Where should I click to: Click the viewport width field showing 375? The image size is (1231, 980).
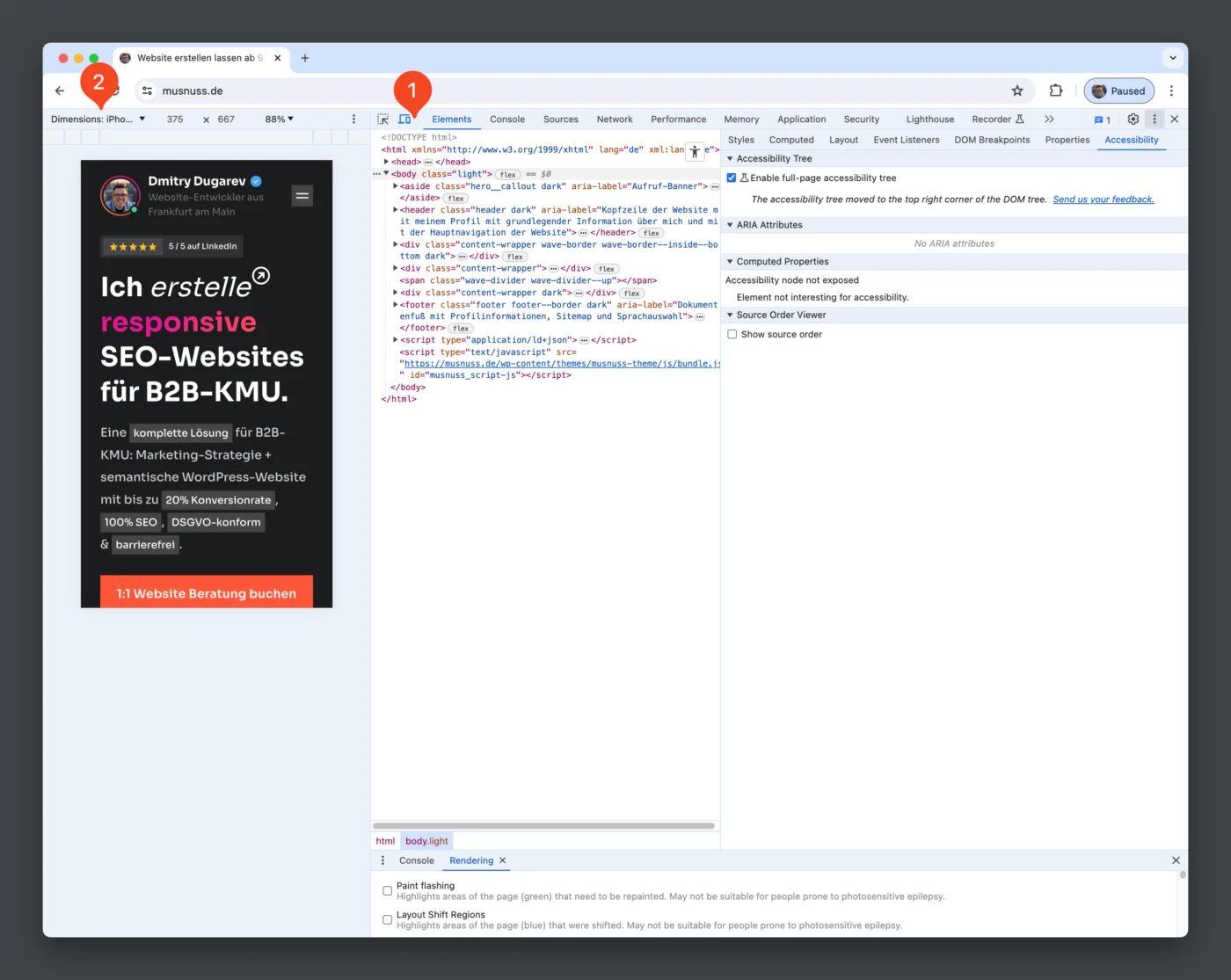175,120
